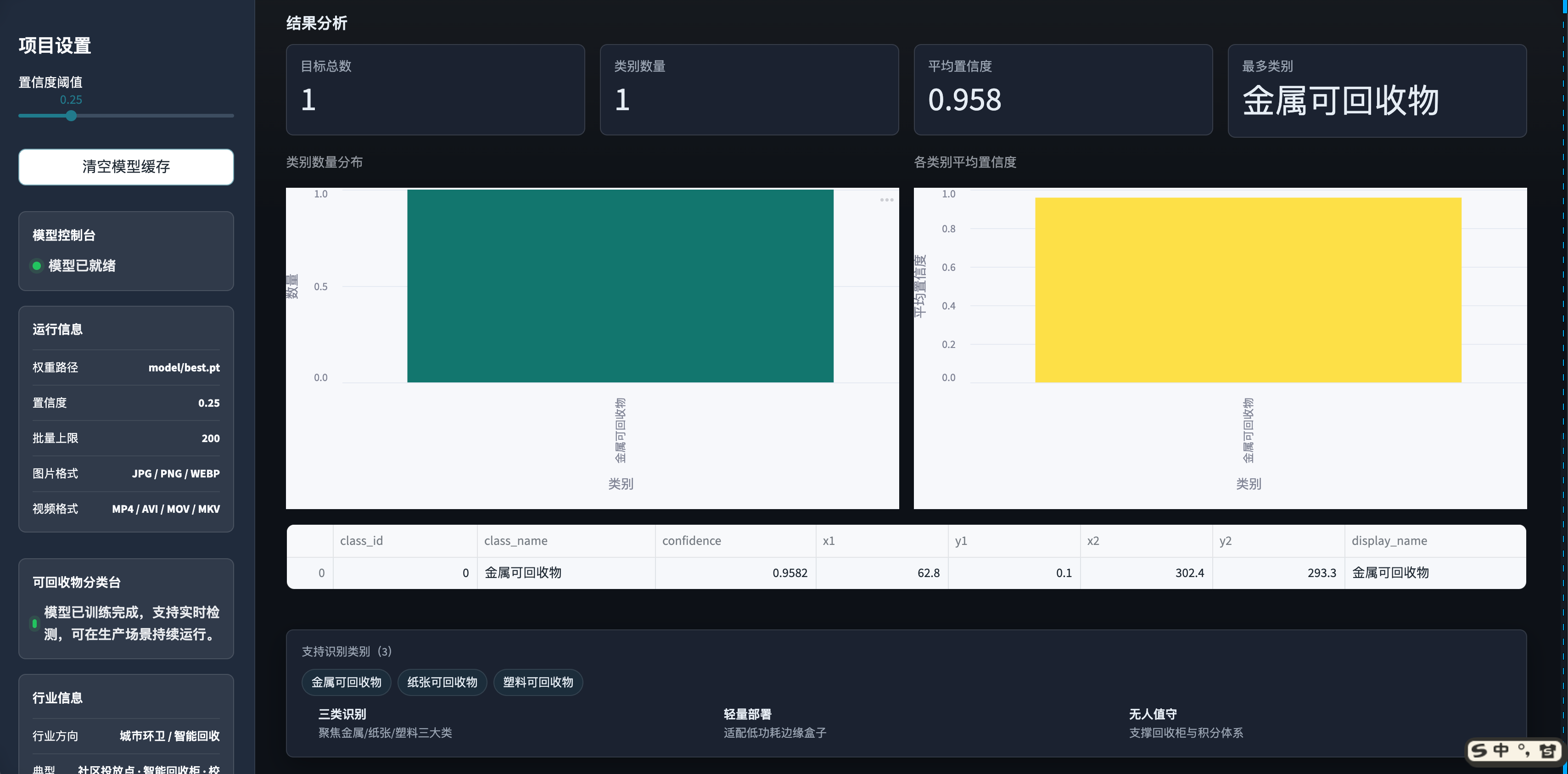Click the y2 column header
This screenshot has height=774, width=1568.
pyautogui.click(x=1278, y=541)
